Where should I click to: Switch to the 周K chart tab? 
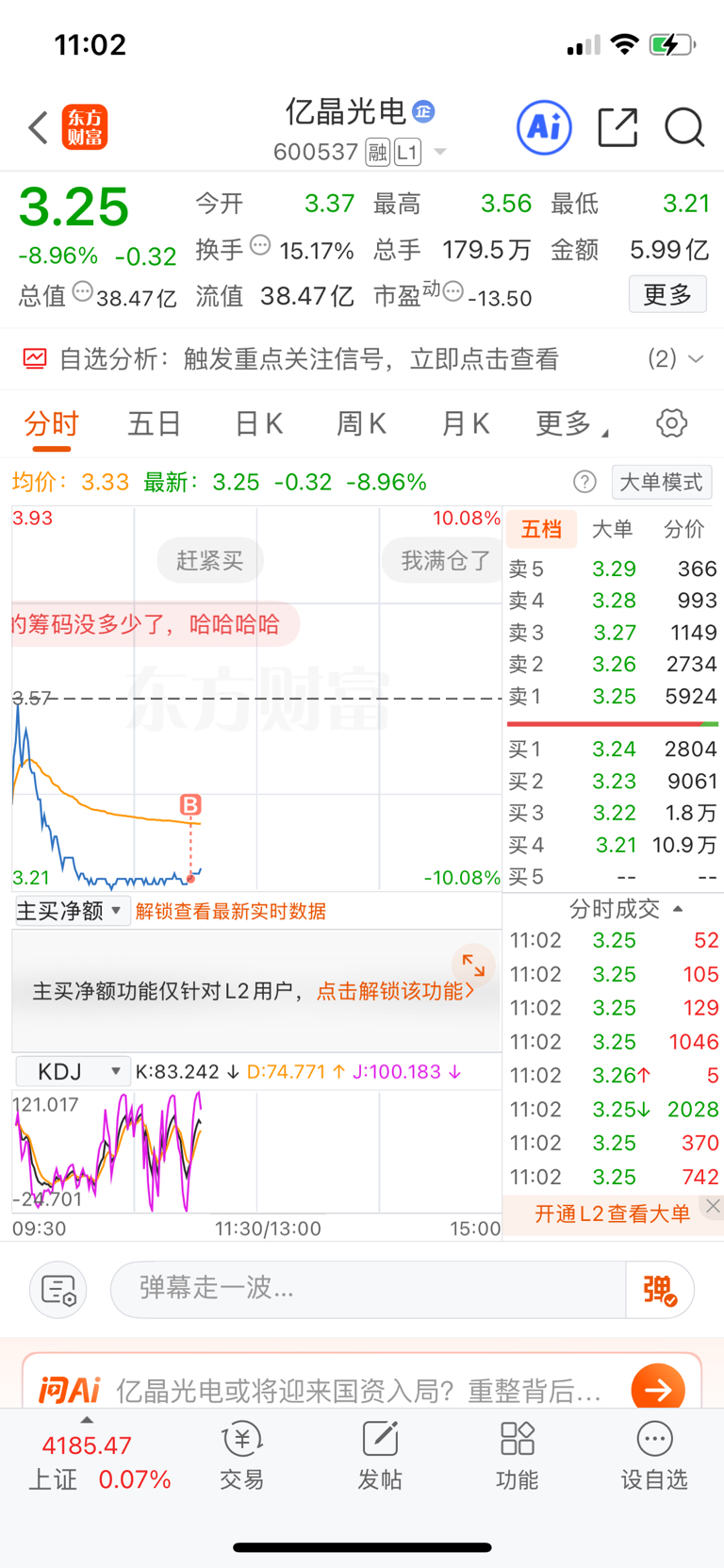(362, 424)
